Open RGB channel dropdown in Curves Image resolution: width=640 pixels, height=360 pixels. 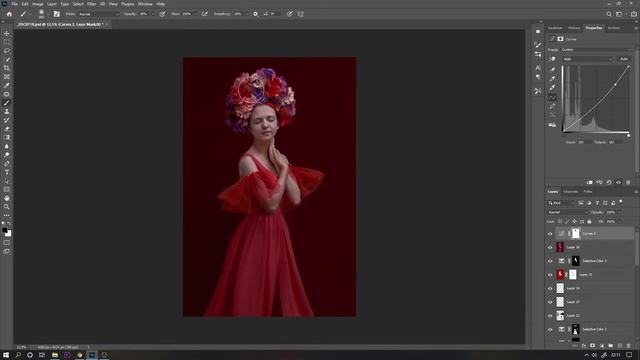587,59
